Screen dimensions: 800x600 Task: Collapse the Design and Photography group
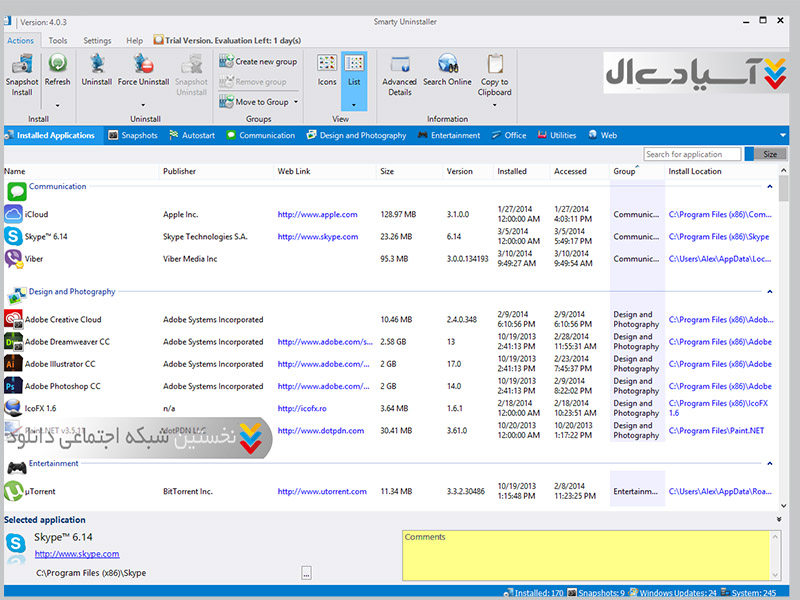(x=769, y=292)
